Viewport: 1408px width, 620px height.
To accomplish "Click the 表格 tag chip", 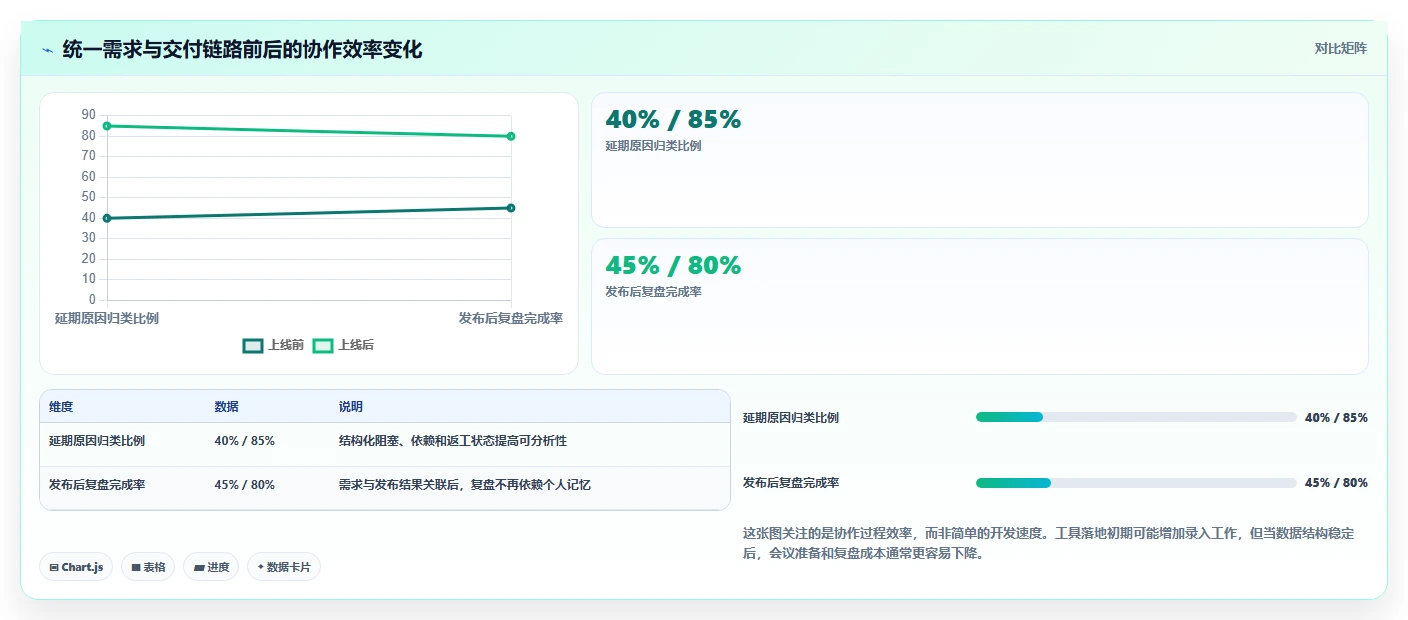I will pos(148,567).
